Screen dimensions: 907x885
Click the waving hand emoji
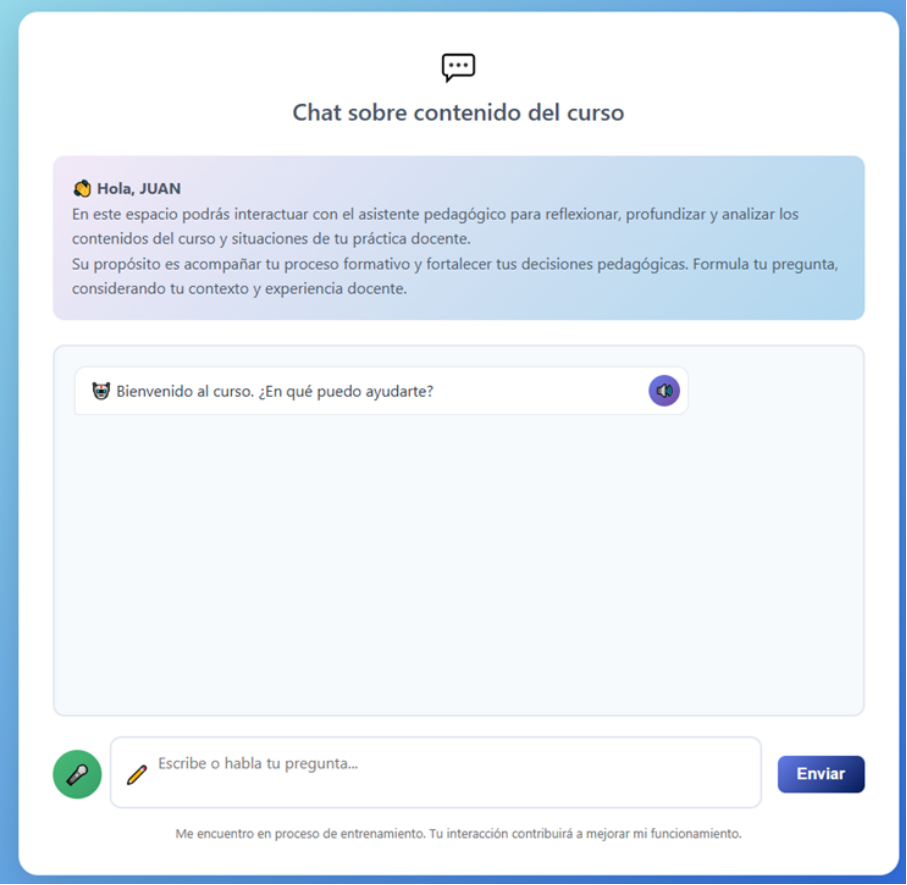coord(82,188)
